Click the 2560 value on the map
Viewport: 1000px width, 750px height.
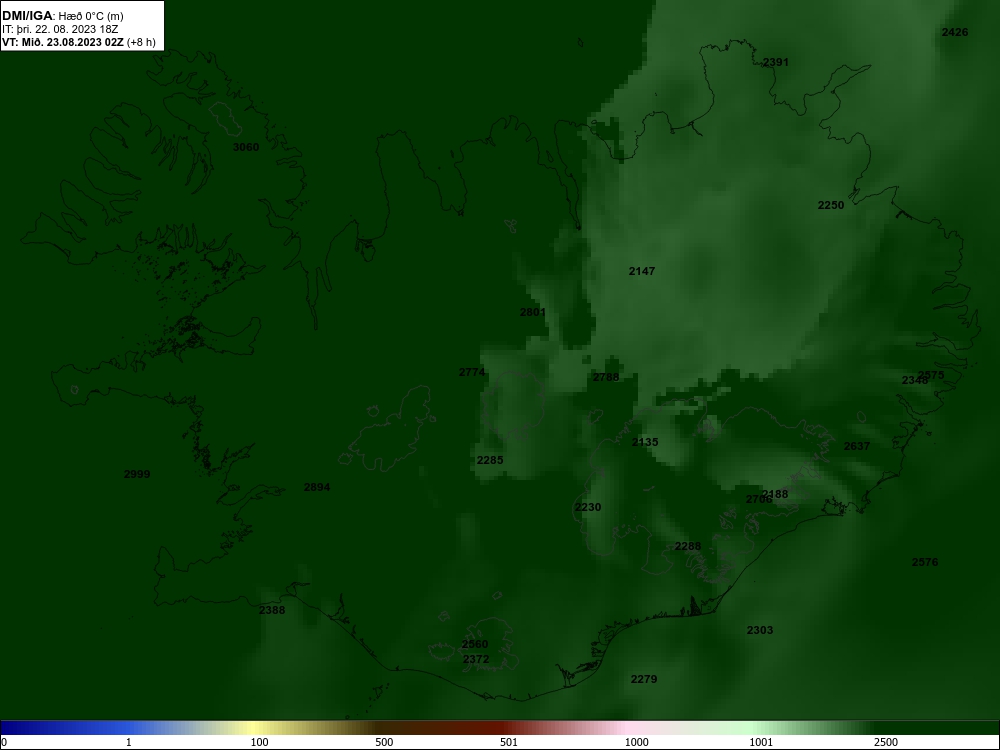(x=475, y=645)
